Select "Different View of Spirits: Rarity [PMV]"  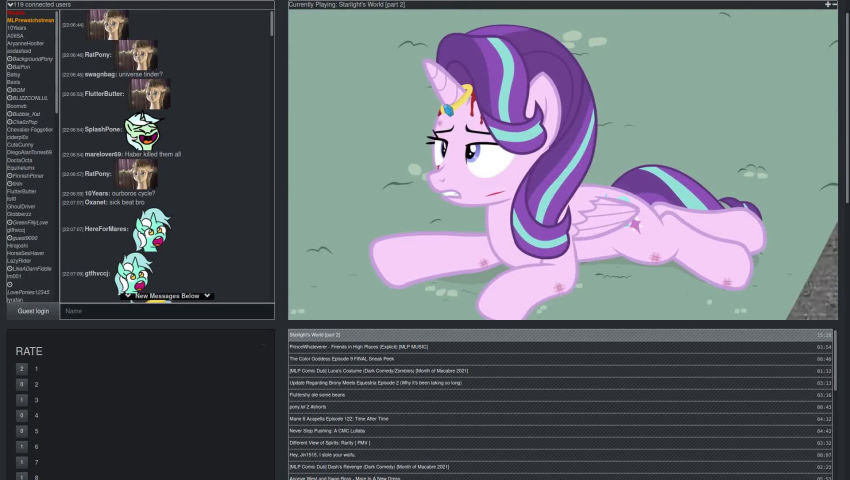pos(561,443)
